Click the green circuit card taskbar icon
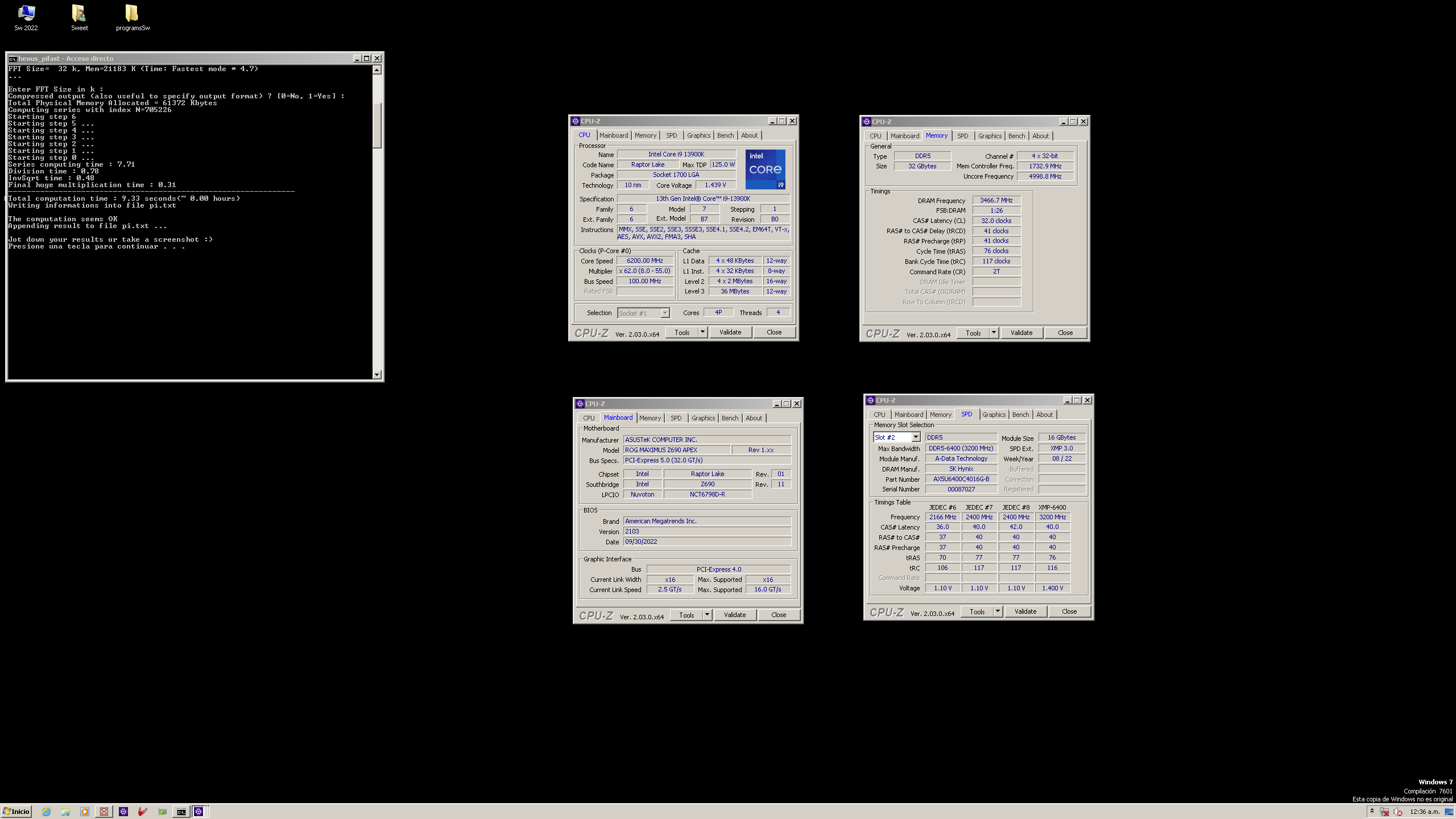1456x819 pixels. coord(162,812)
